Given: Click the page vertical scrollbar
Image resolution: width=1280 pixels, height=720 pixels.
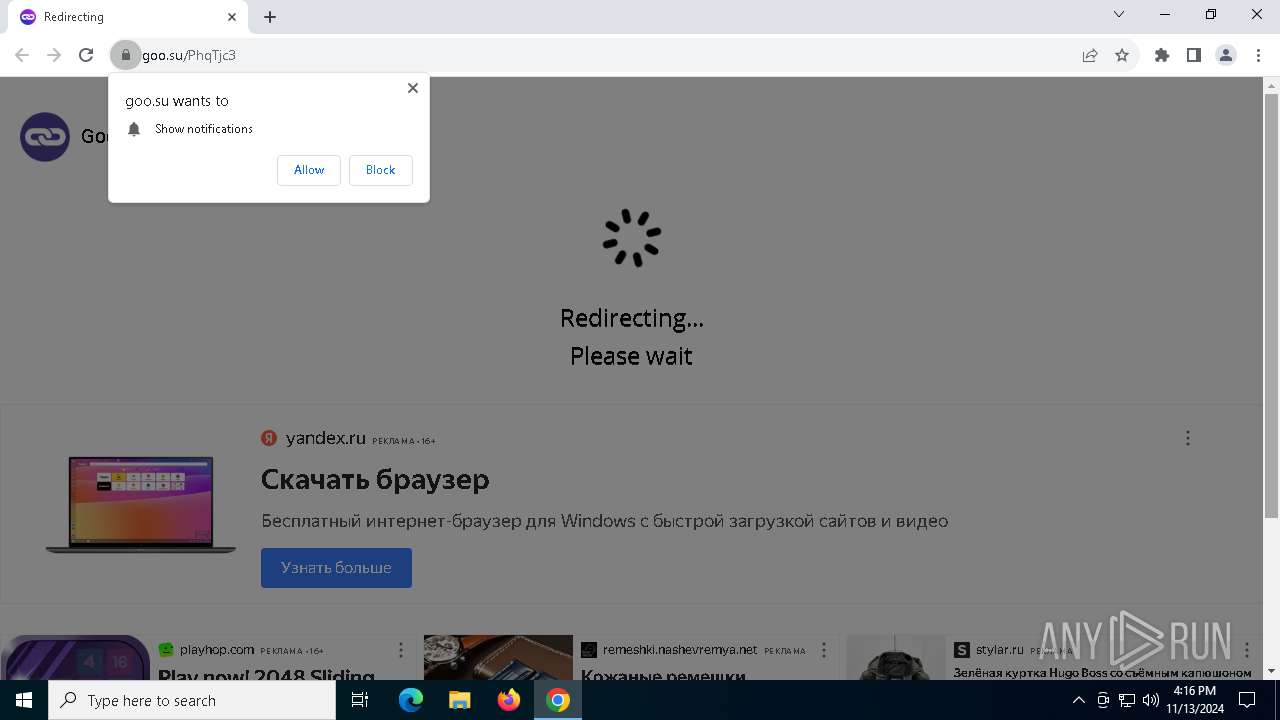Looking at the screenshot, I should pyautogui.click(x=1272, y=306).
